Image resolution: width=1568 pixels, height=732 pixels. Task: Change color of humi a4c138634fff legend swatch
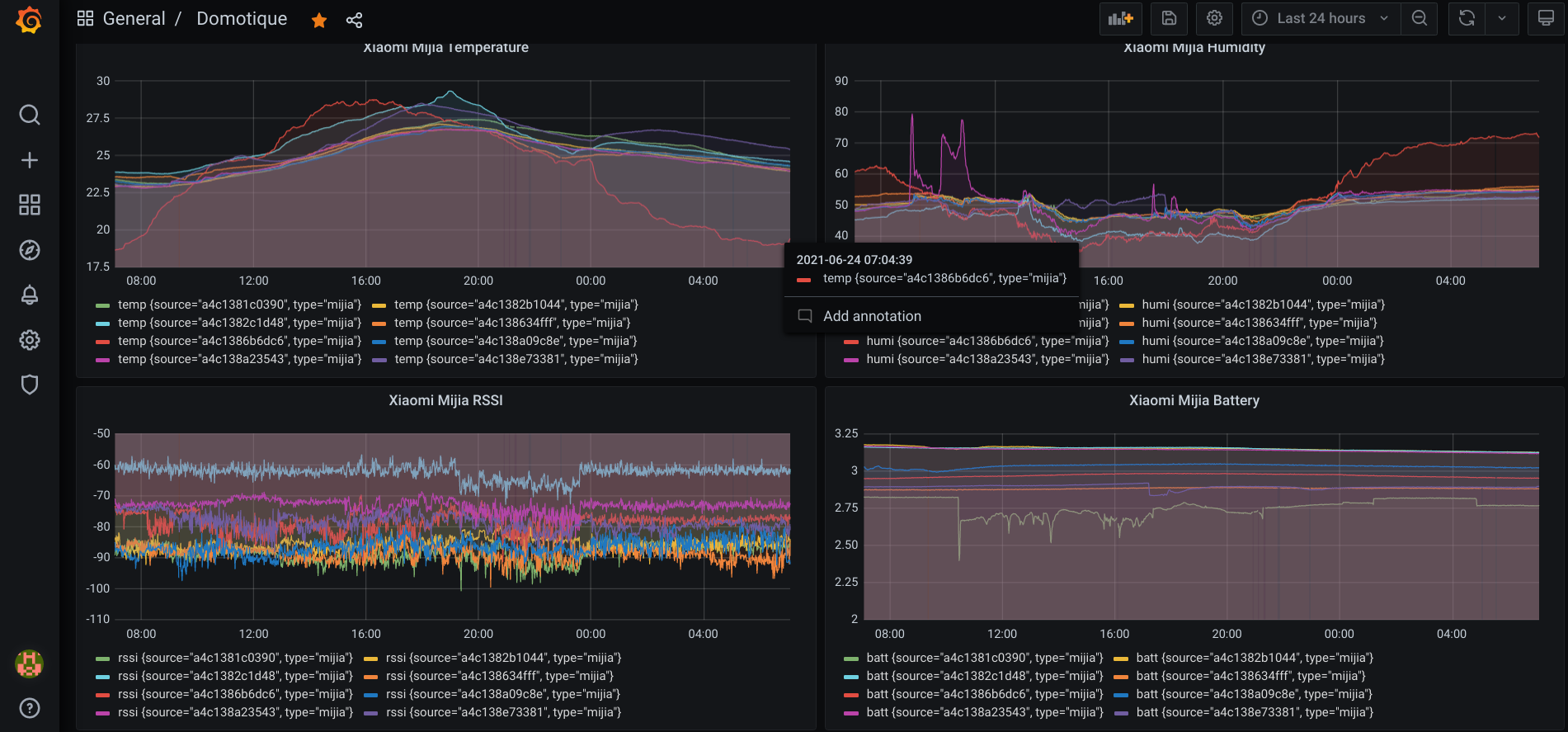tap(1127, 323)
